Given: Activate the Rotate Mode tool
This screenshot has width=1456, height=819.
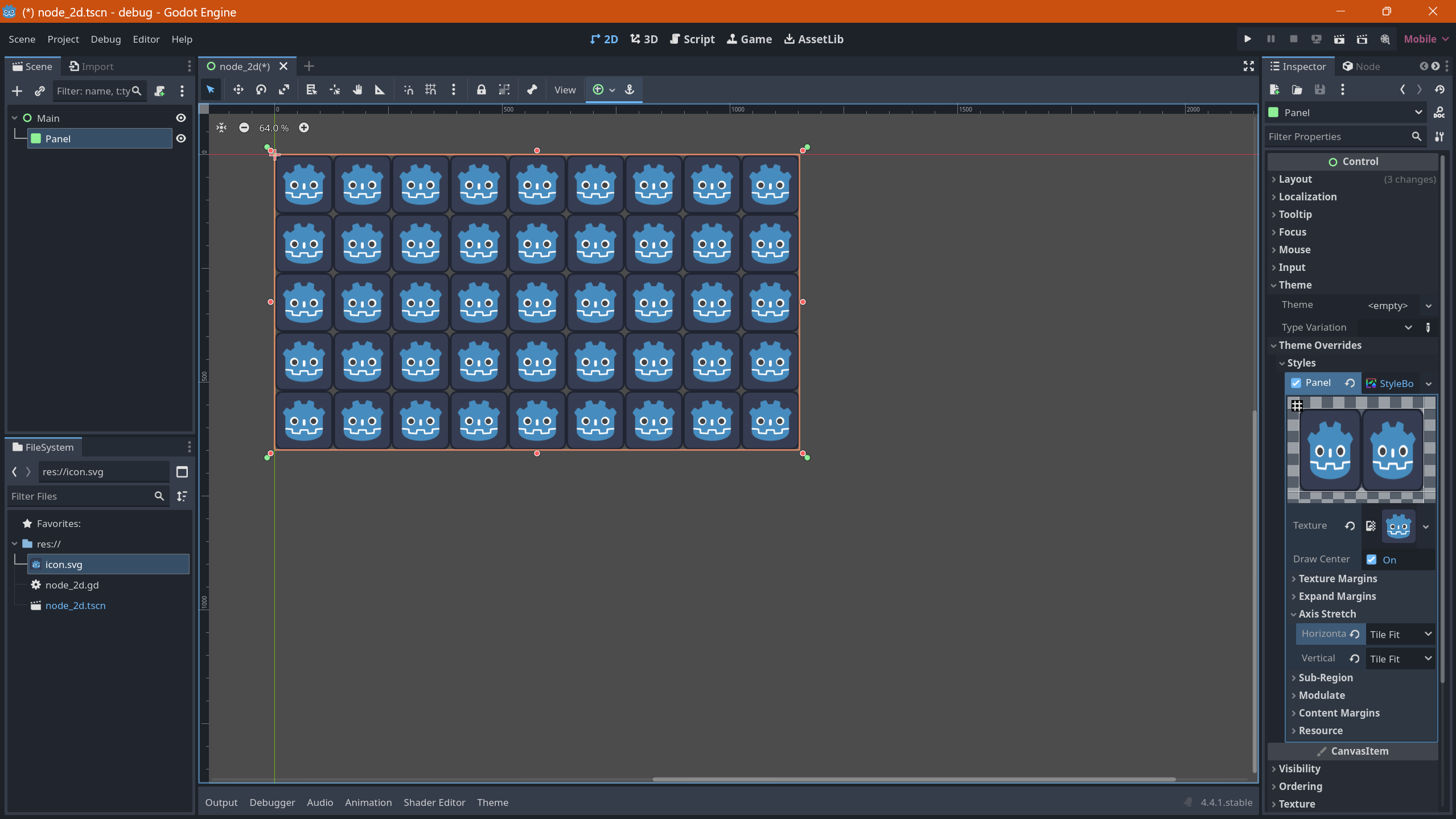Looking at the screenshot, I should [261, 90].
